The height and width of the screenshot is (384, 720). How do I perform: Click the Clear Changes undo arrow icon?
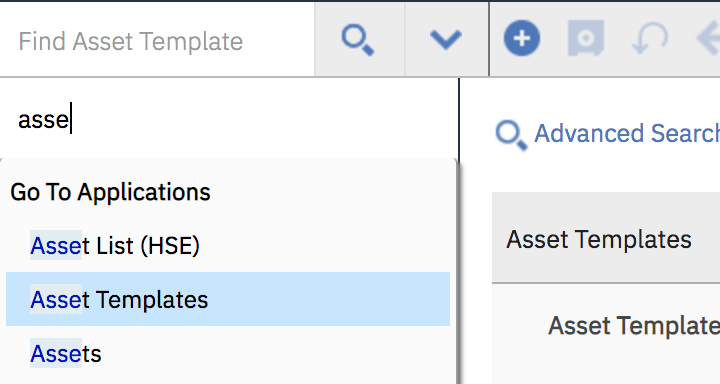pyautogui.click(x=650, y=39)
